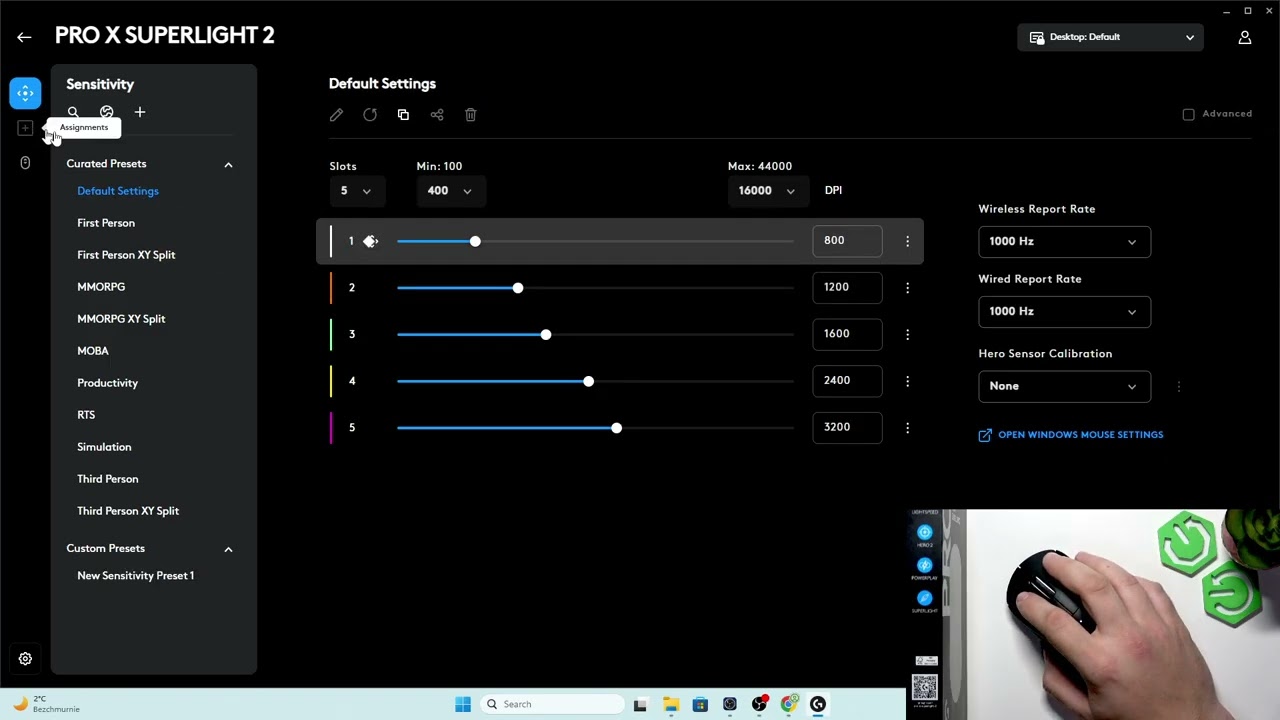Open the maximum DPI 16000 dropdown
This screenshot has width=1280, height=720.
pos(767,191)
